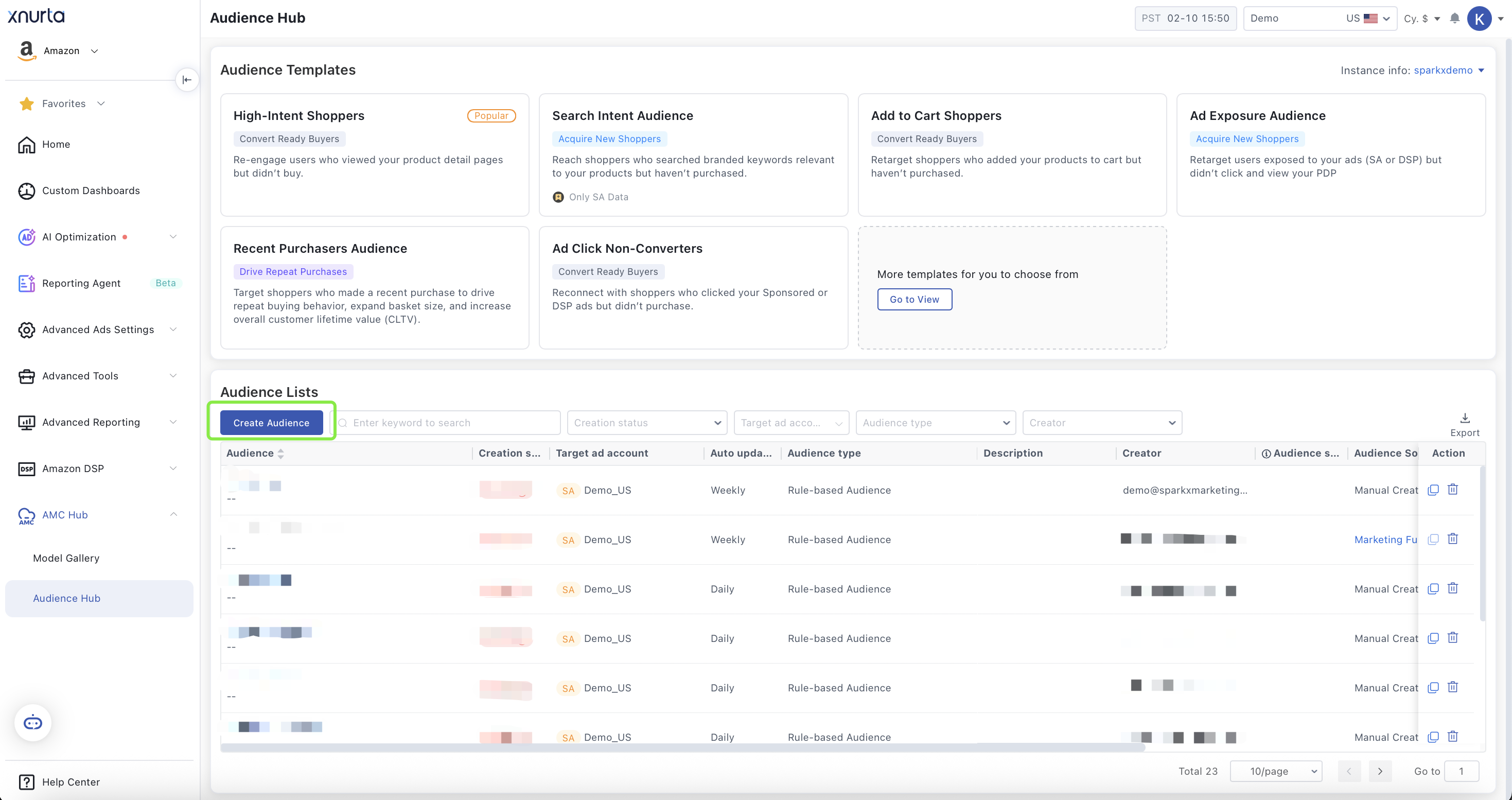Open the chatbot assistant icon
This screenshot has width=1512, height=800.
[33, 723]
